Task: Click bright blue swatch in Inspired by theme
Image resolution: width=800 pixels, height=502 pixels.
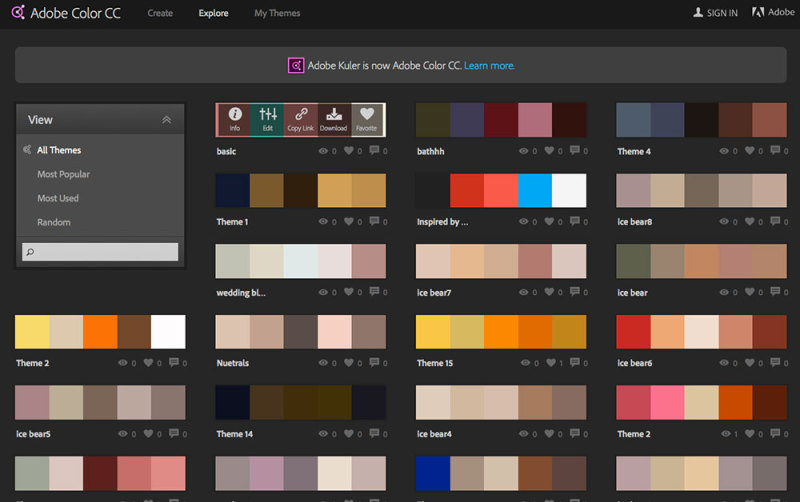Action: 535,190
